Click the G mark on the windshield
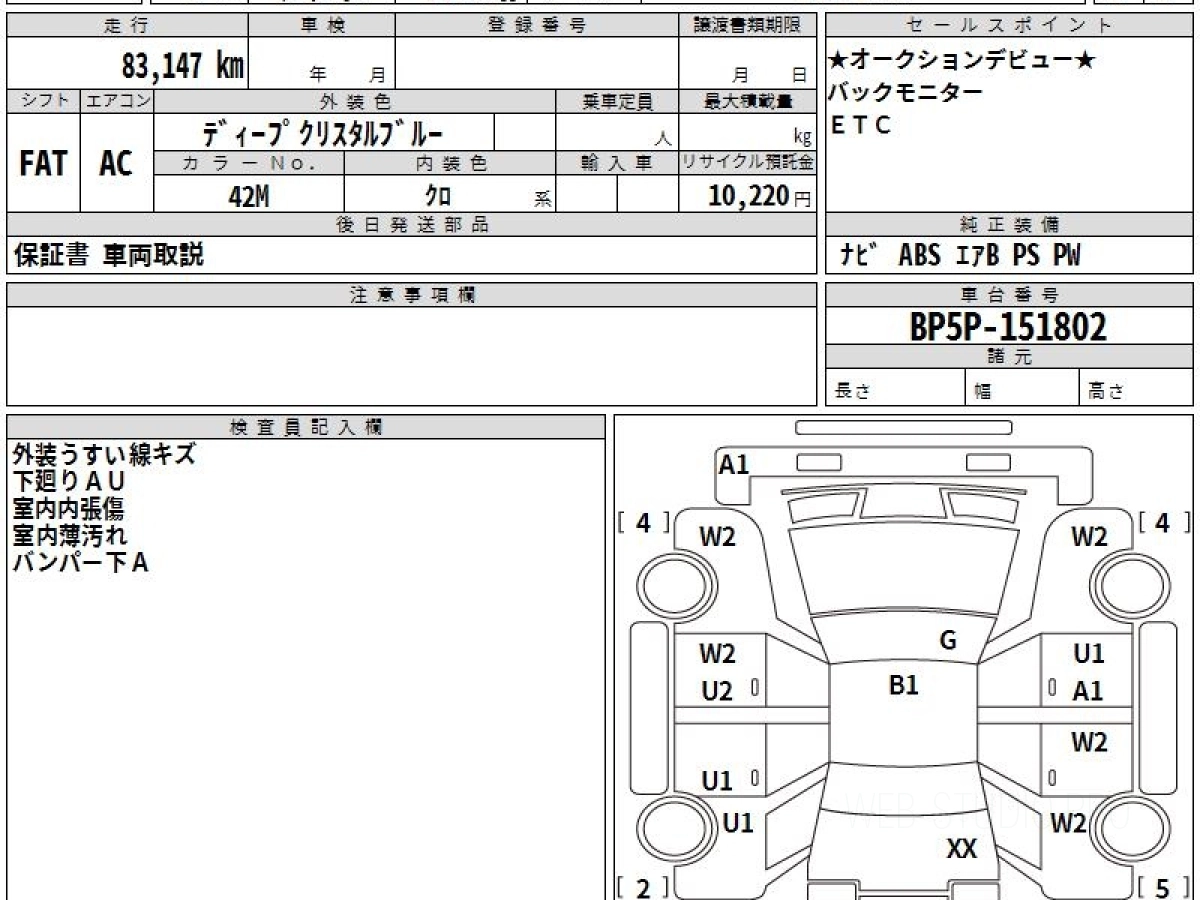The width and height of the screenshot is (1200, 900). [x=948, y=641]
